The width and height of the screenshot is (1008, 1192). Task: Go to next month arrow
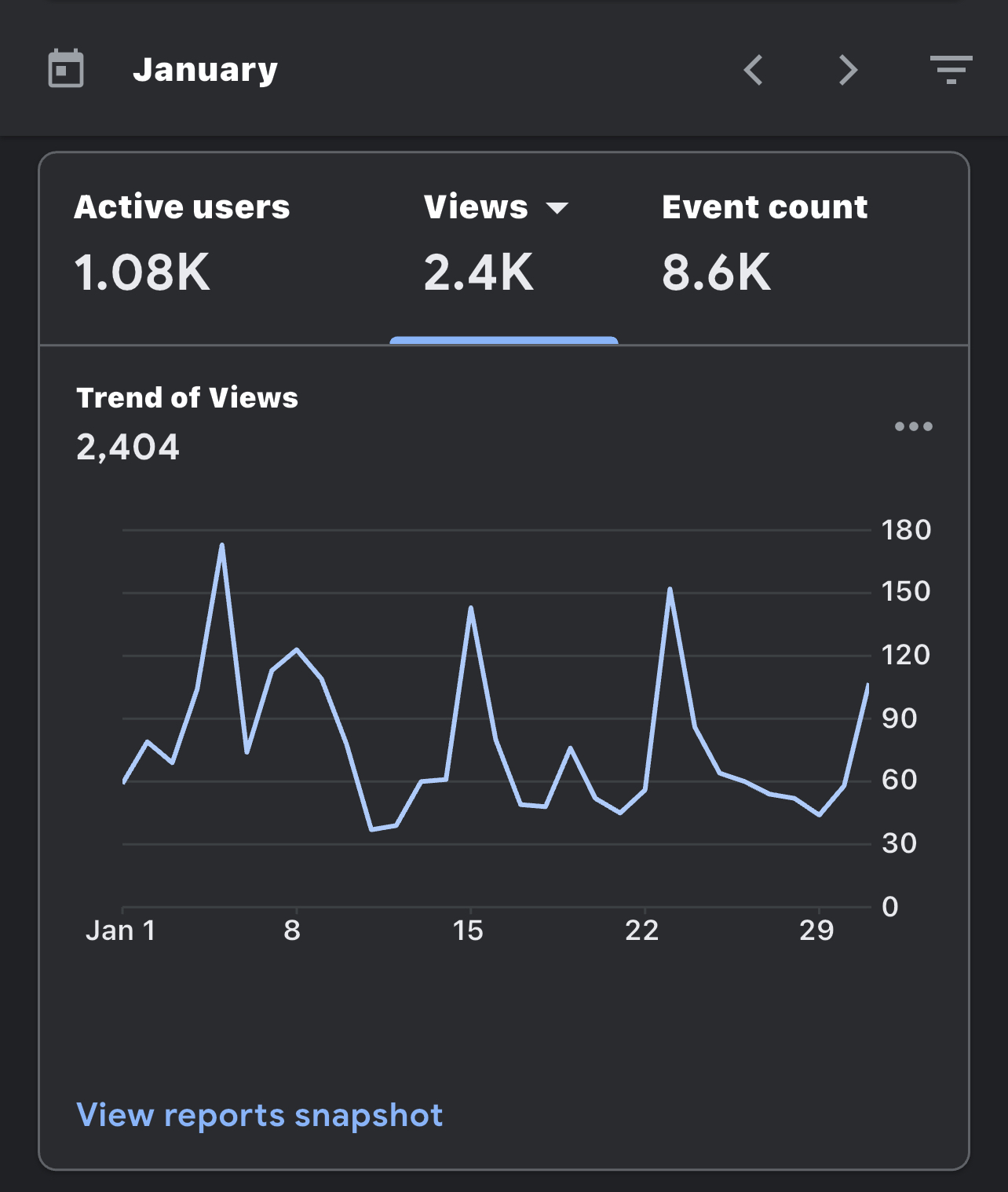coord(848,70)
